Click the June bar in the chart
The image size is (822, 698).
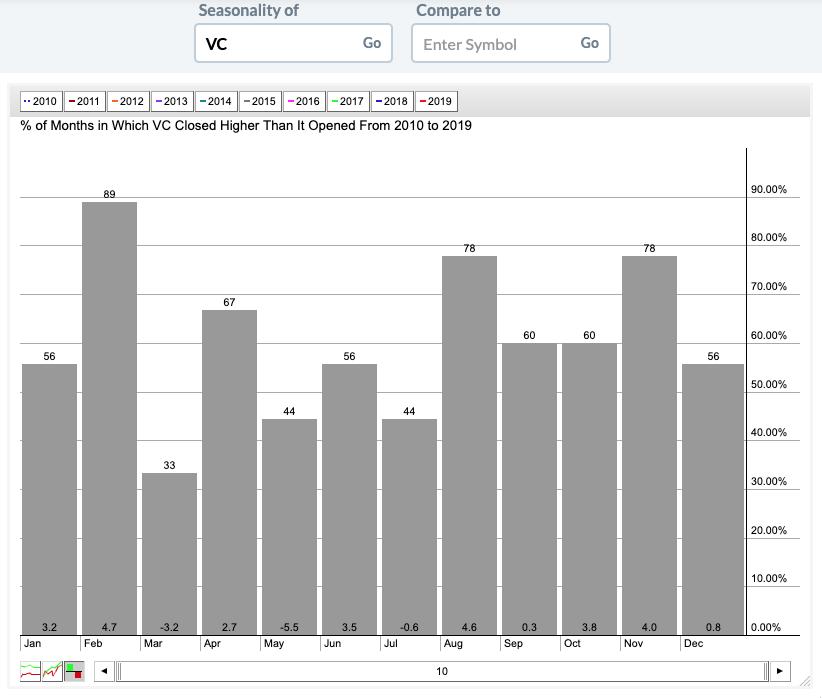(x=349, y=499)
